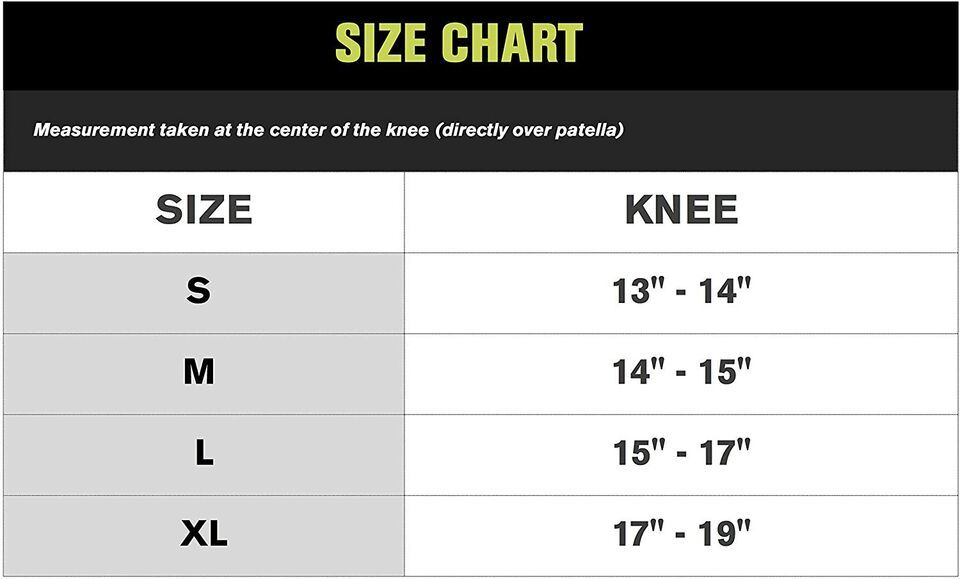Click the word CHART in the title
The height and width of the screenshot is (579, 960).
point(512,43)
